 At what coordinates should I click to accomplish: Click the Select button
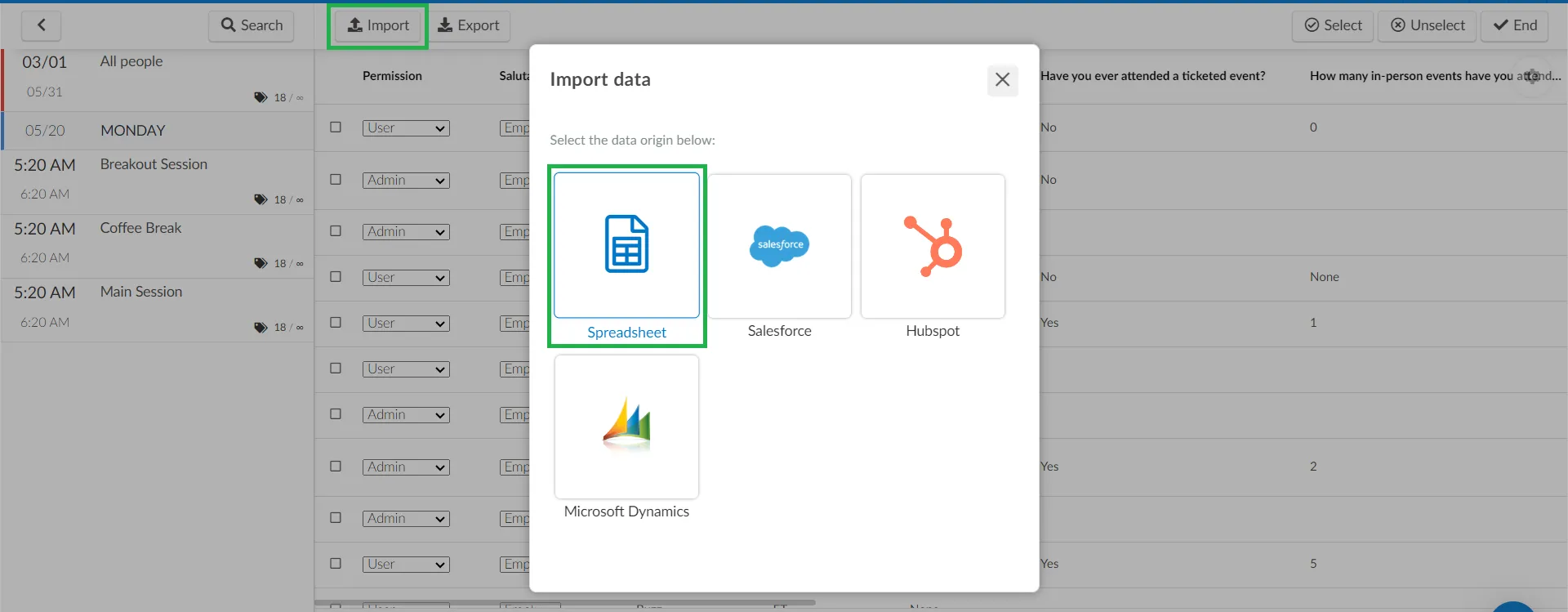coord(1333,25)
